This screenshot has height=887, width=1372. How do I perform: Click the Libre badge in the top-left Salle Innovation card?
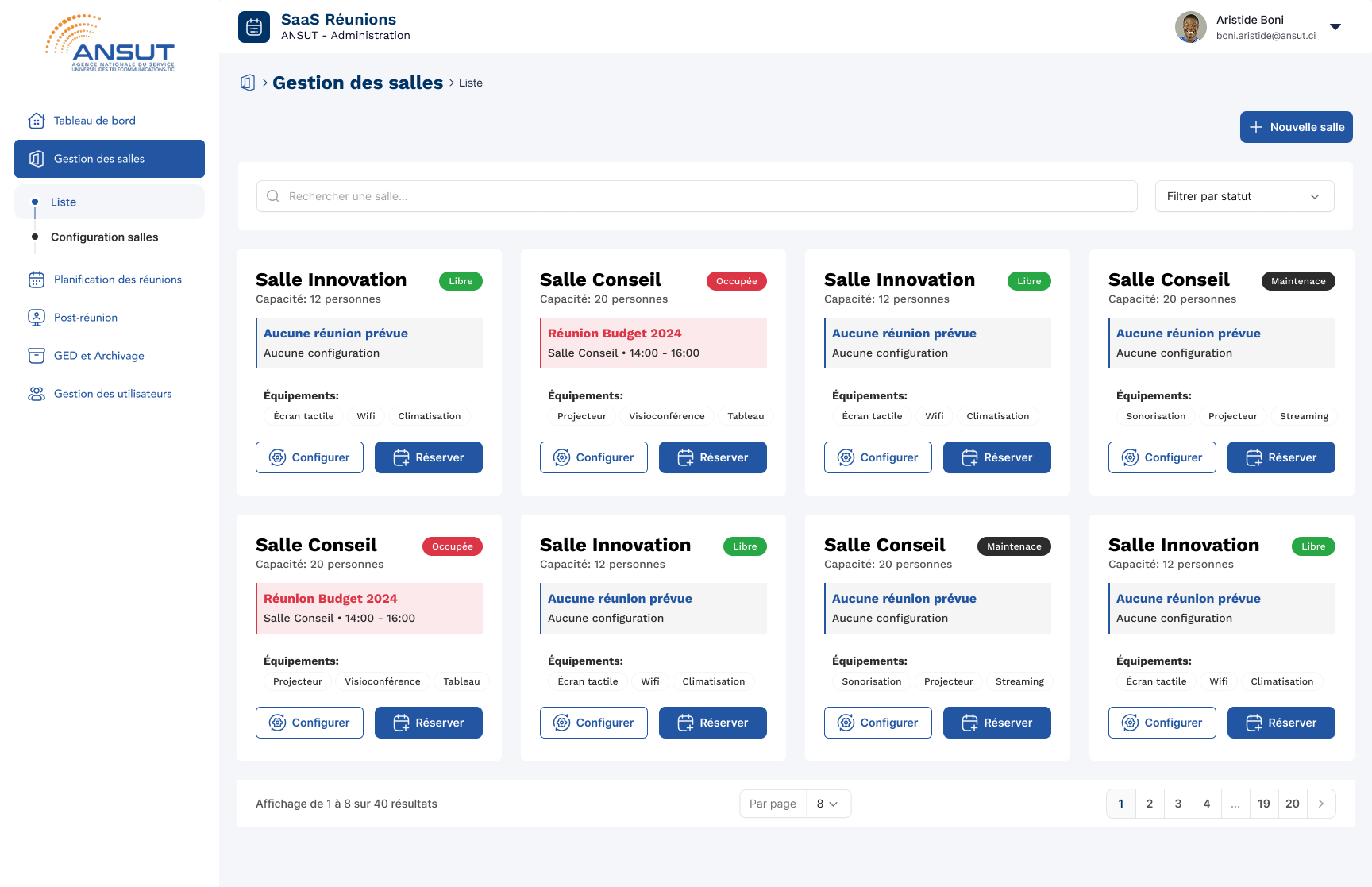point(461,281)
